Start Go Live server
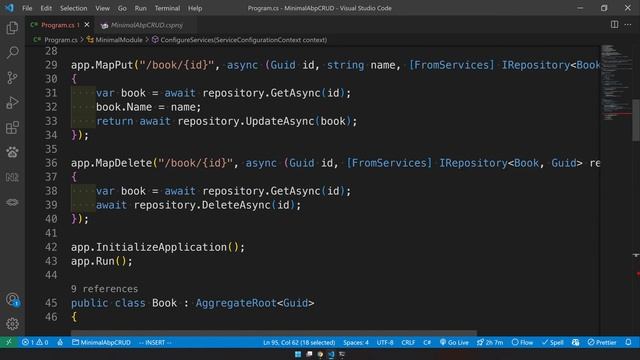Viewport: 640px width, 360px height. coord(454,342)
